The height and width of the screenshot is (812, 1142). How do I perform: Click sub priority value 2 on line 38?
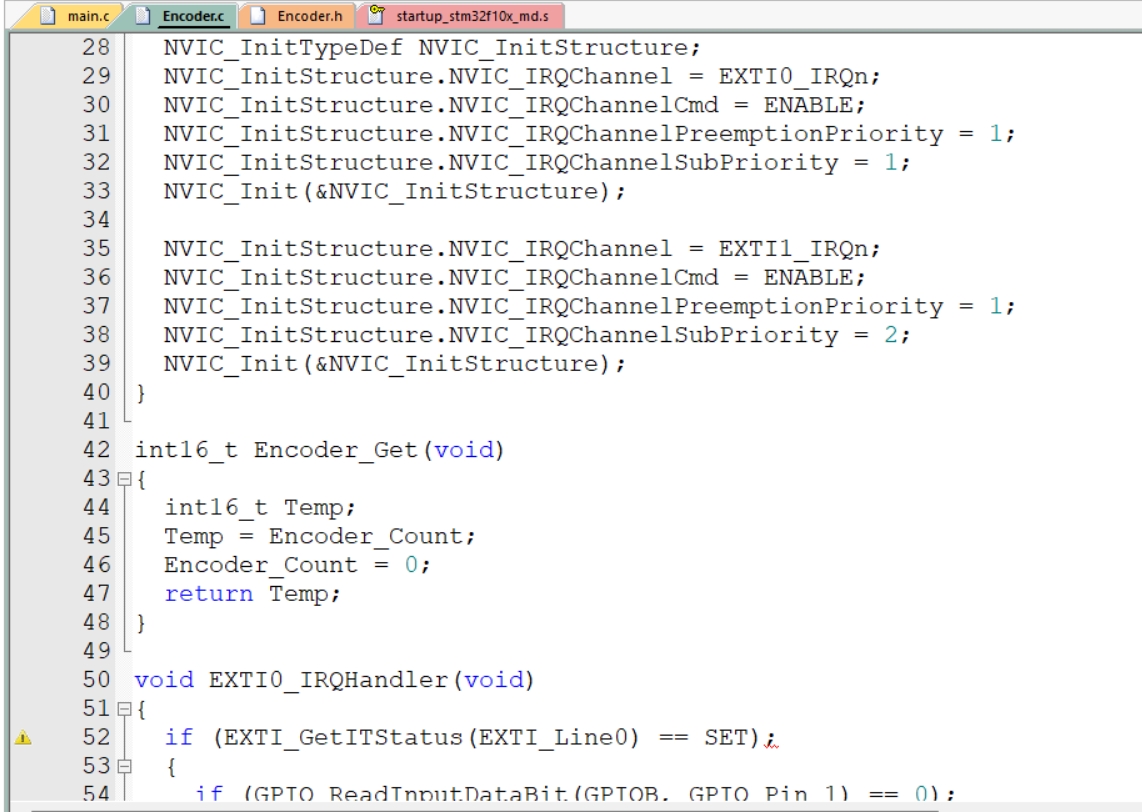point(891,335)
